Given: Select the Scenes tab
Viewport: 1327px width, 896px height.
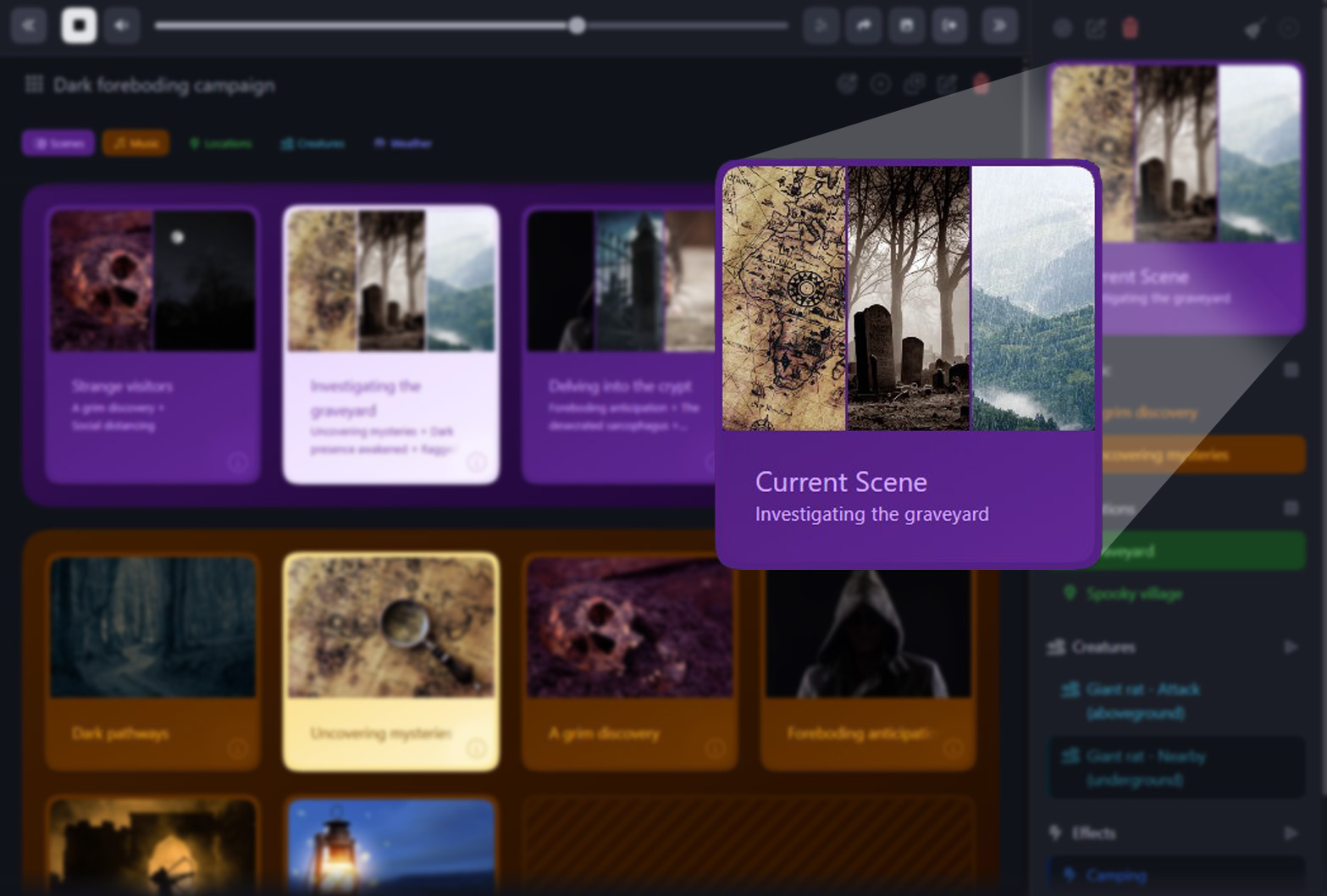Looking at the screenshot, I should (58, 143).
